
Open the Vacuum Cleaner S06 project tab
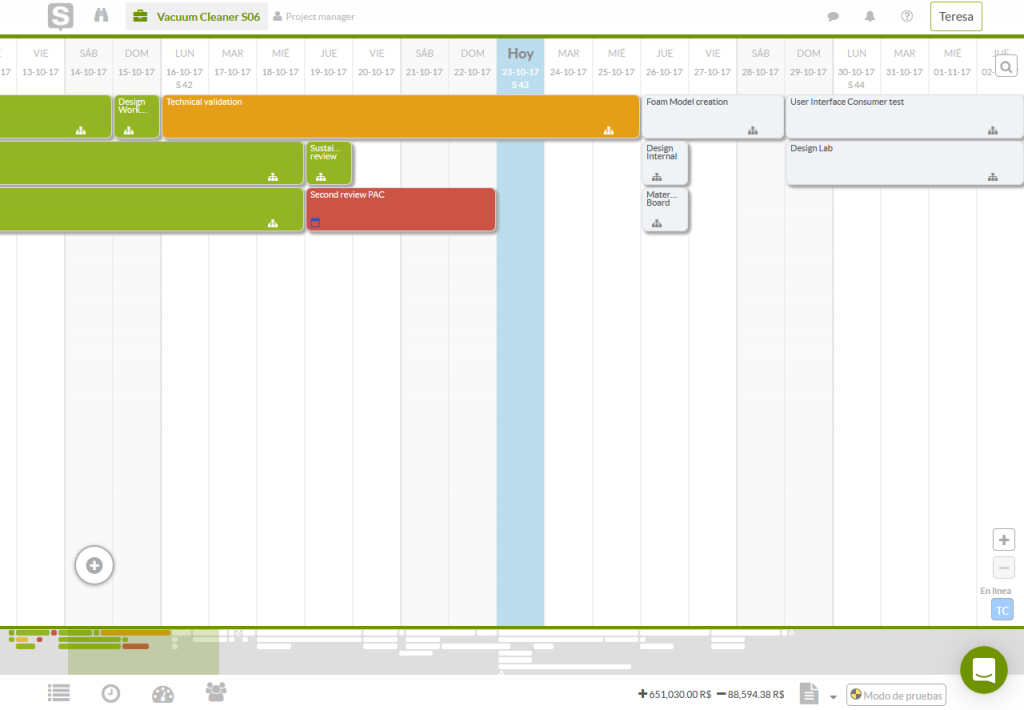coord(197,16)
